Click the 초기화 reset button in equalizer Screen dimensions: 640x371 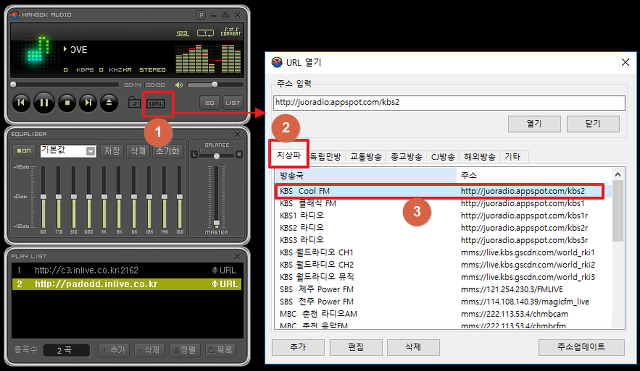(x=167, y=151)
